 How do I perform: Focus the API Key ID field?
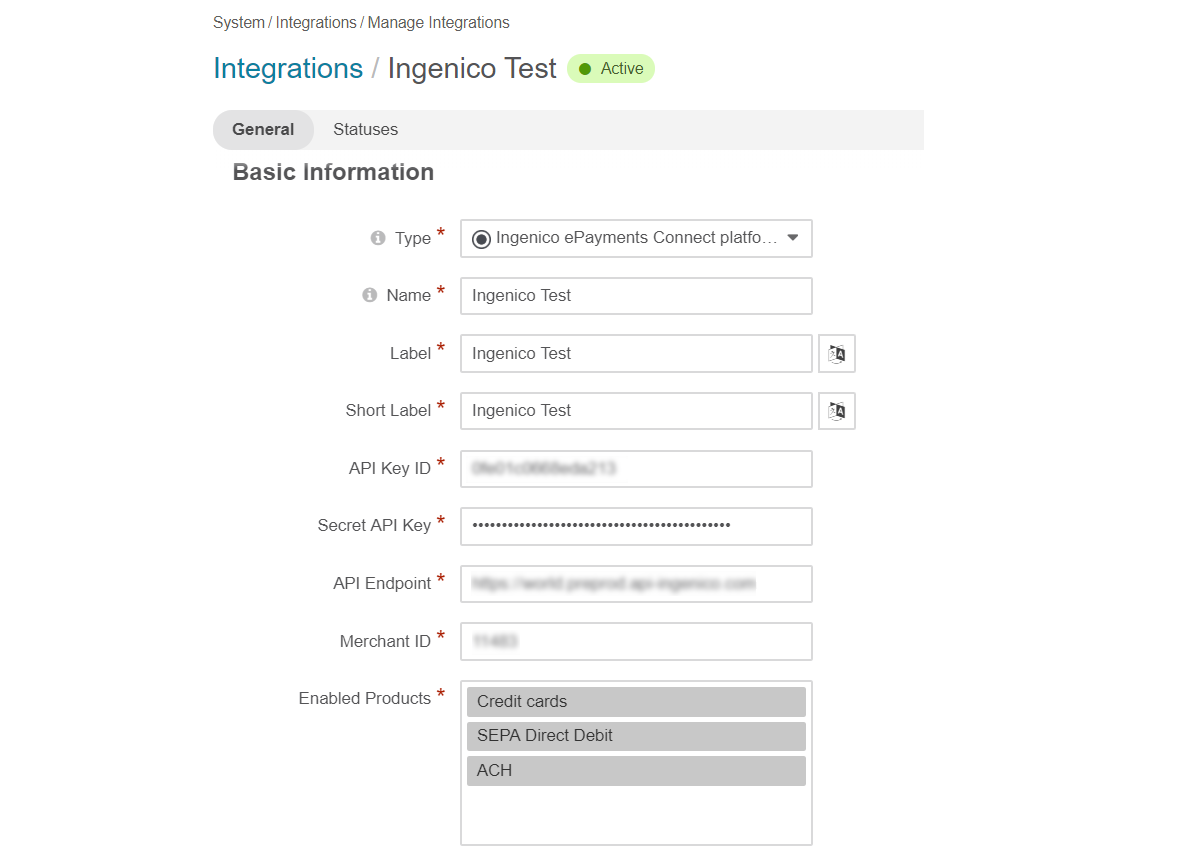pos(636,468)
